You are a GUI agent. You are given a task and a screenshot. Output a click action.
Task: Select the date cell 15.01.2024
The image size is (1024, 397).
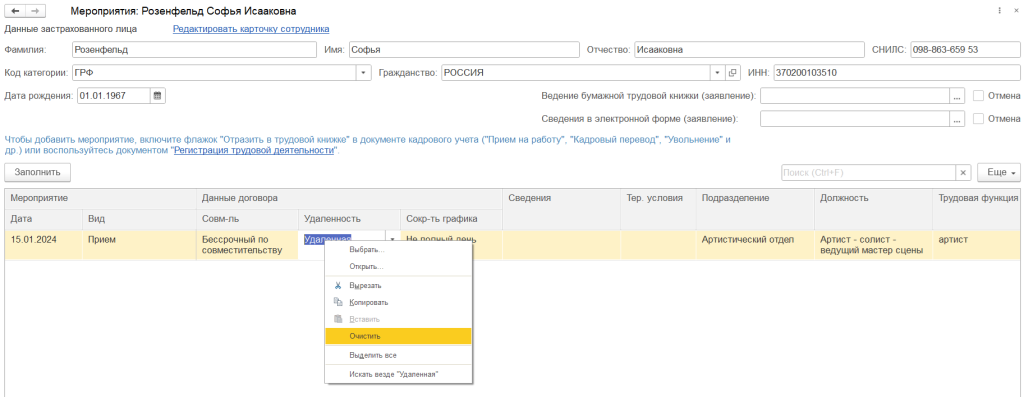[x=43, y=245]
